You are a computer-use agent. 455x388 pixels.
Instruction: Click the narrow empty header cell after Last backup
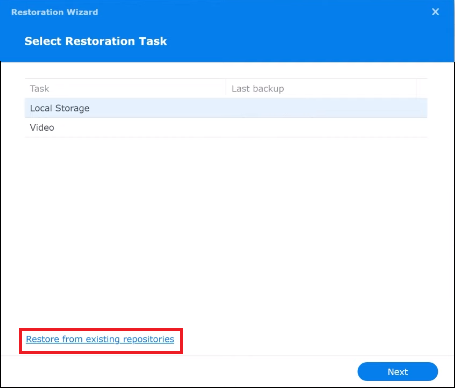pyautogui.click(x=422, y=89)
